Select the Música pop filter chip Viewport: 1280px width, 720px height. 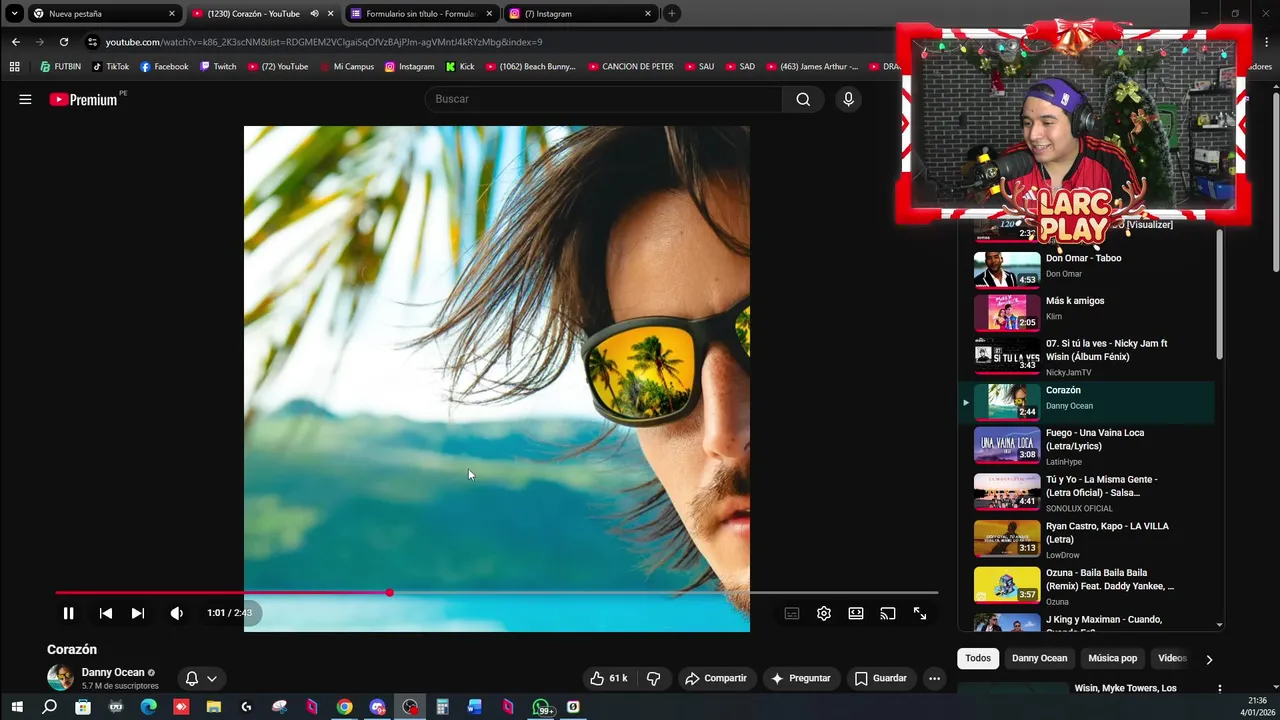coord(1112,658)
